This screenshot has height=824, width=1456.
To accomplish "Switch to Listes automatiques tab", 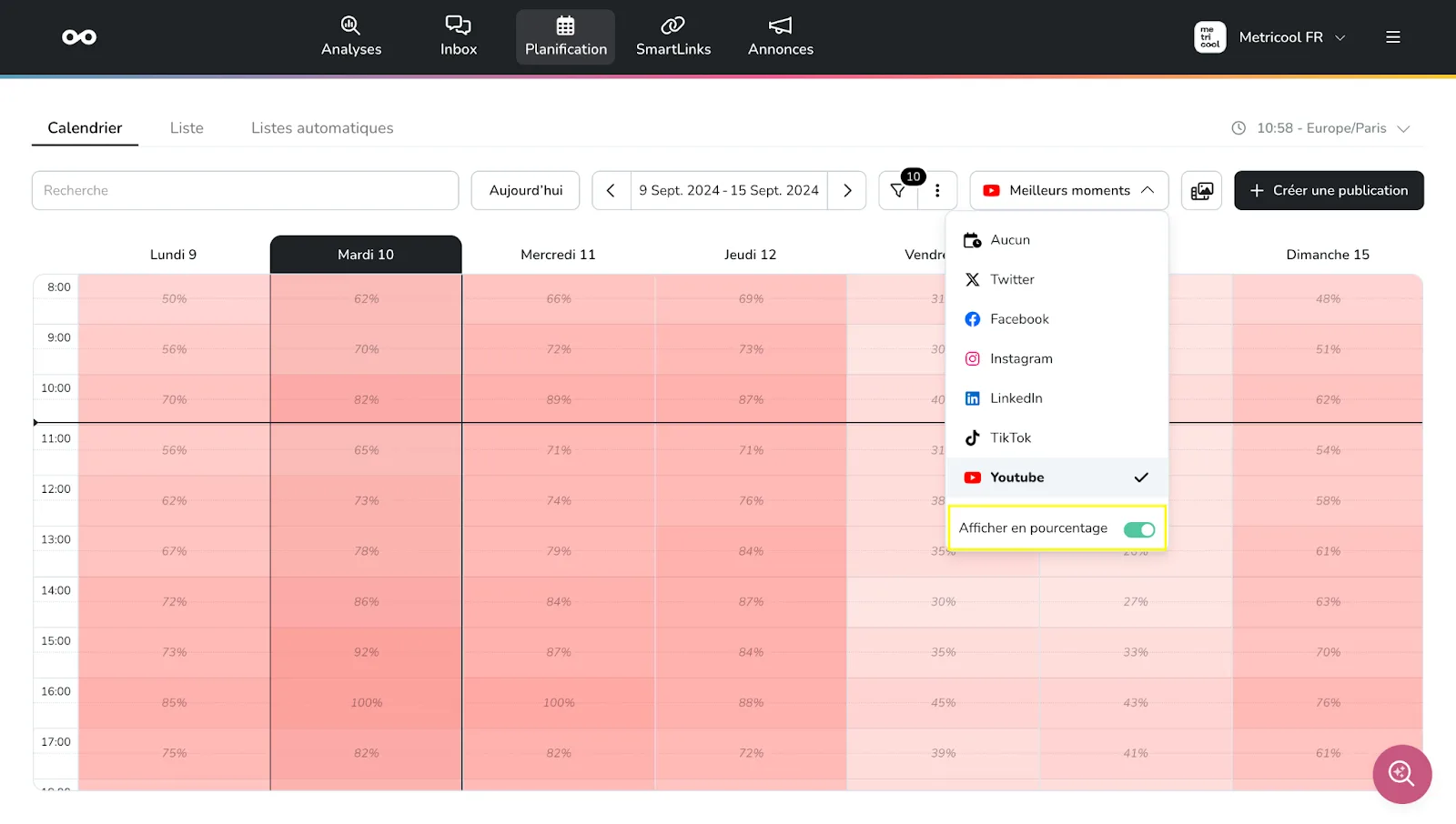I will tap(322, 128).
